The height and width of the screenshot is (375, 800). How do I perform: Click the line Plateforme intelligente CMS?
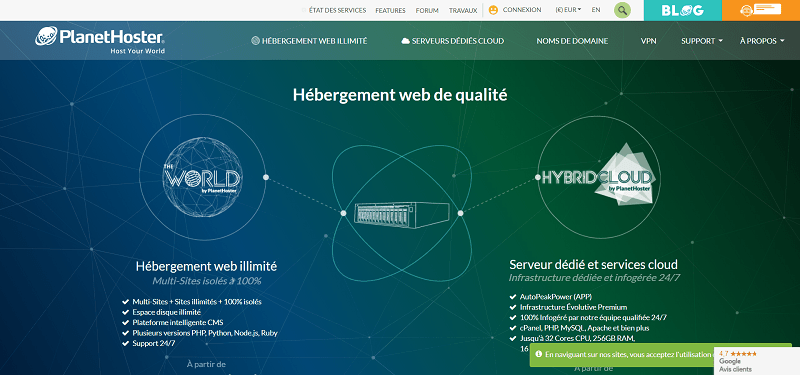pos(178,322)
